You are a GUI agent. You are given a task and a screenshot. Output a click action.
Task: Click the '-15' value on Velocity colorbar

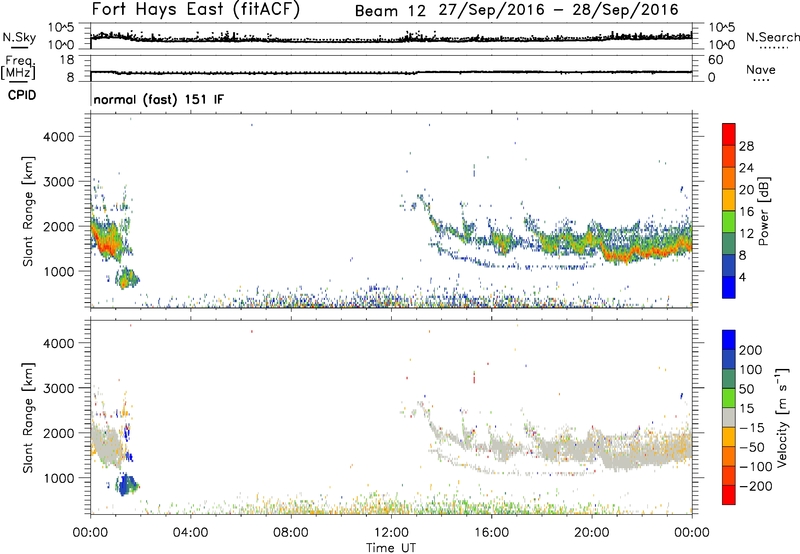tap(752, 428)
